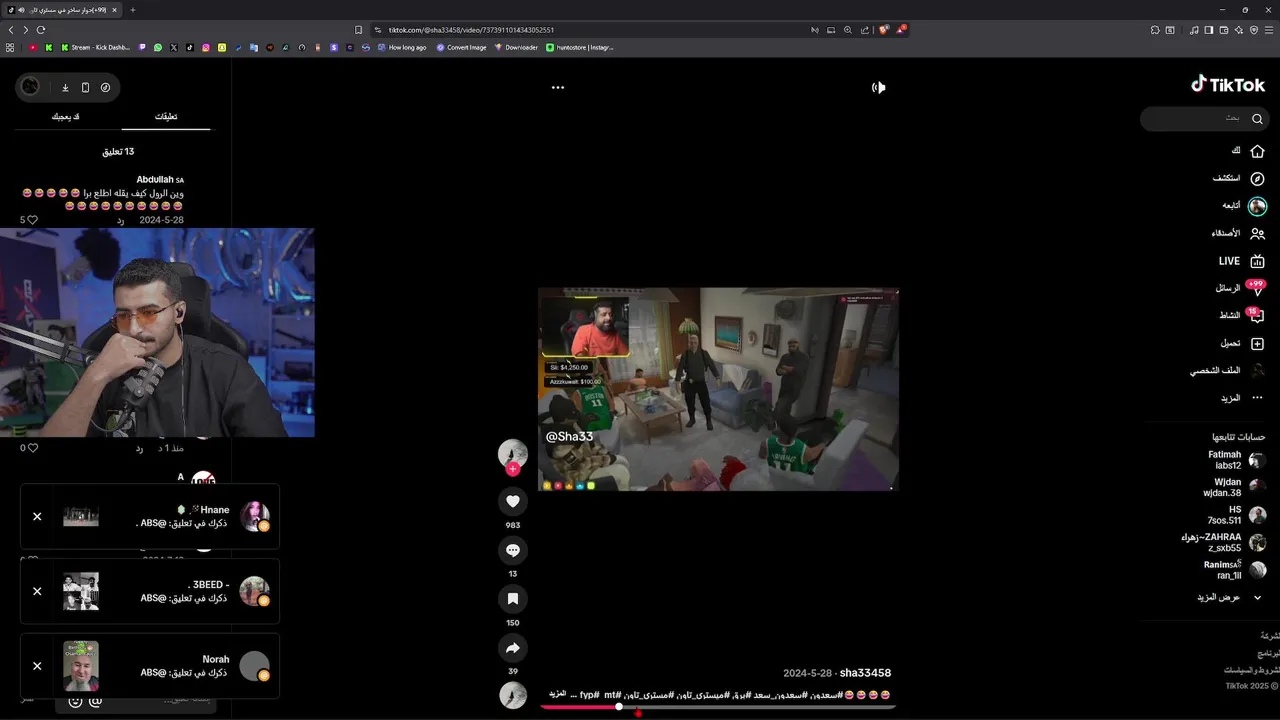Click the download icon in floating pill

[x=65, y=87]
